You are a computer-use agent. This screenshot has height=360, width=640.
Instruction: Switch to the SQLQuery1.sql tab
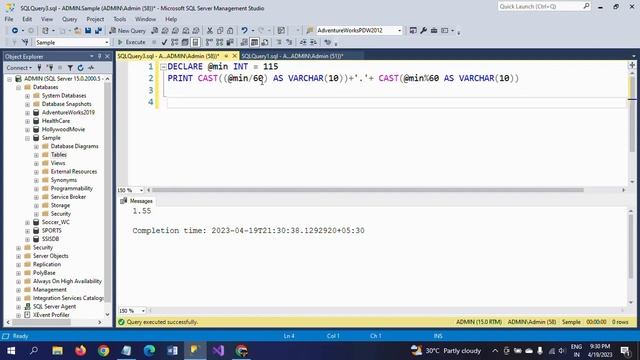(x=292, y=56)
